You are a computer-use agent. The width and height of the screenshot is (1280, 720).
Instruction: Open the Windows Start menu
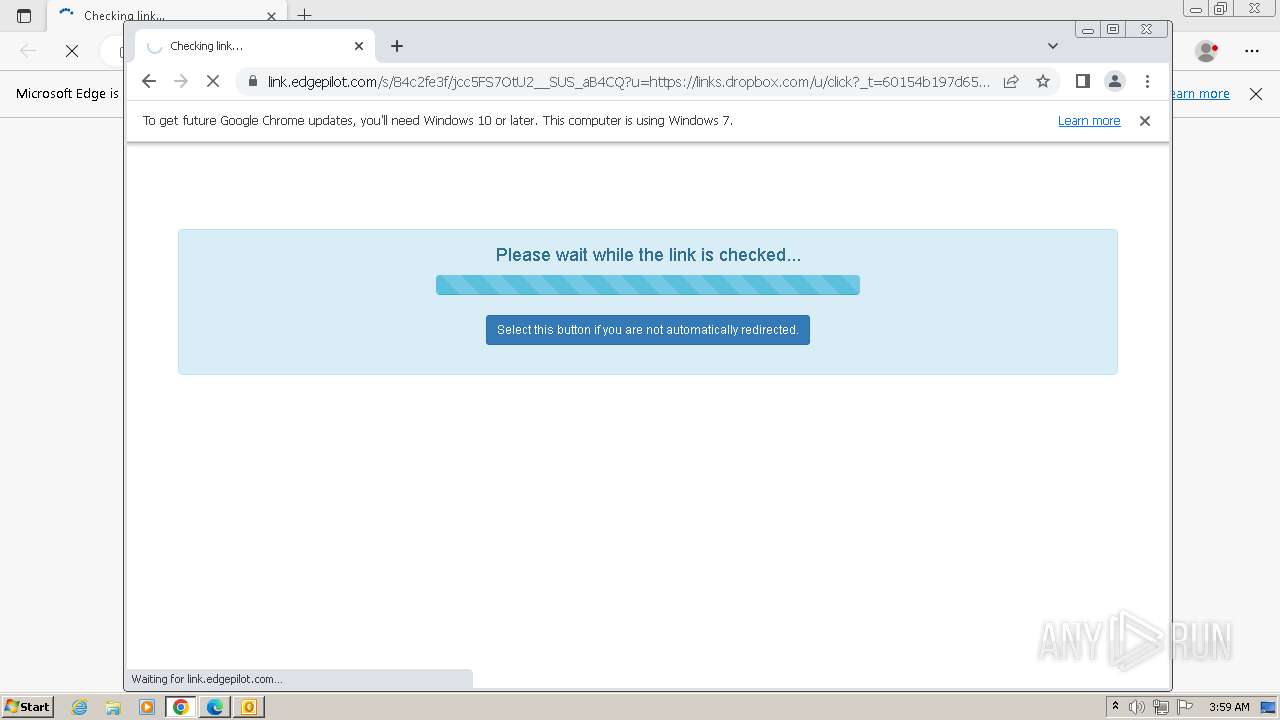[28, 706]
